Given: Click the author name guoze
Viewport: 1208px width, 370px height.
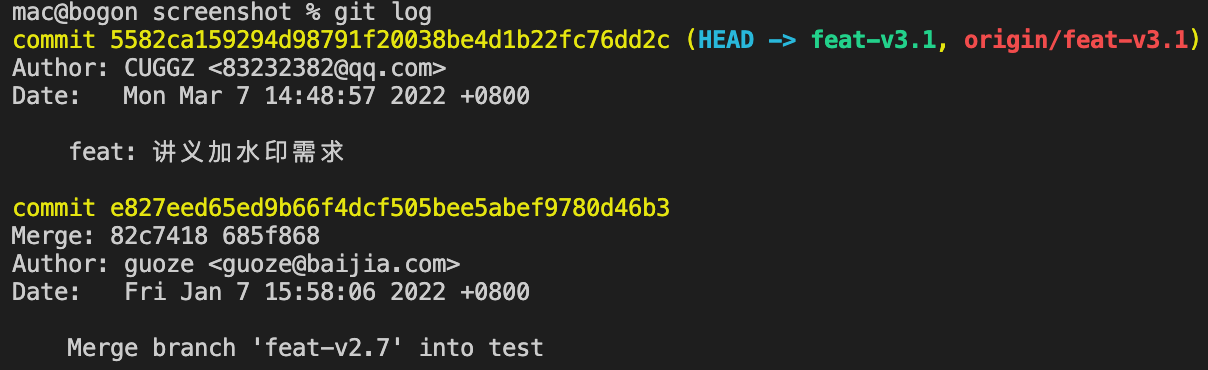Looking at the screenshot, I should 159,264.
